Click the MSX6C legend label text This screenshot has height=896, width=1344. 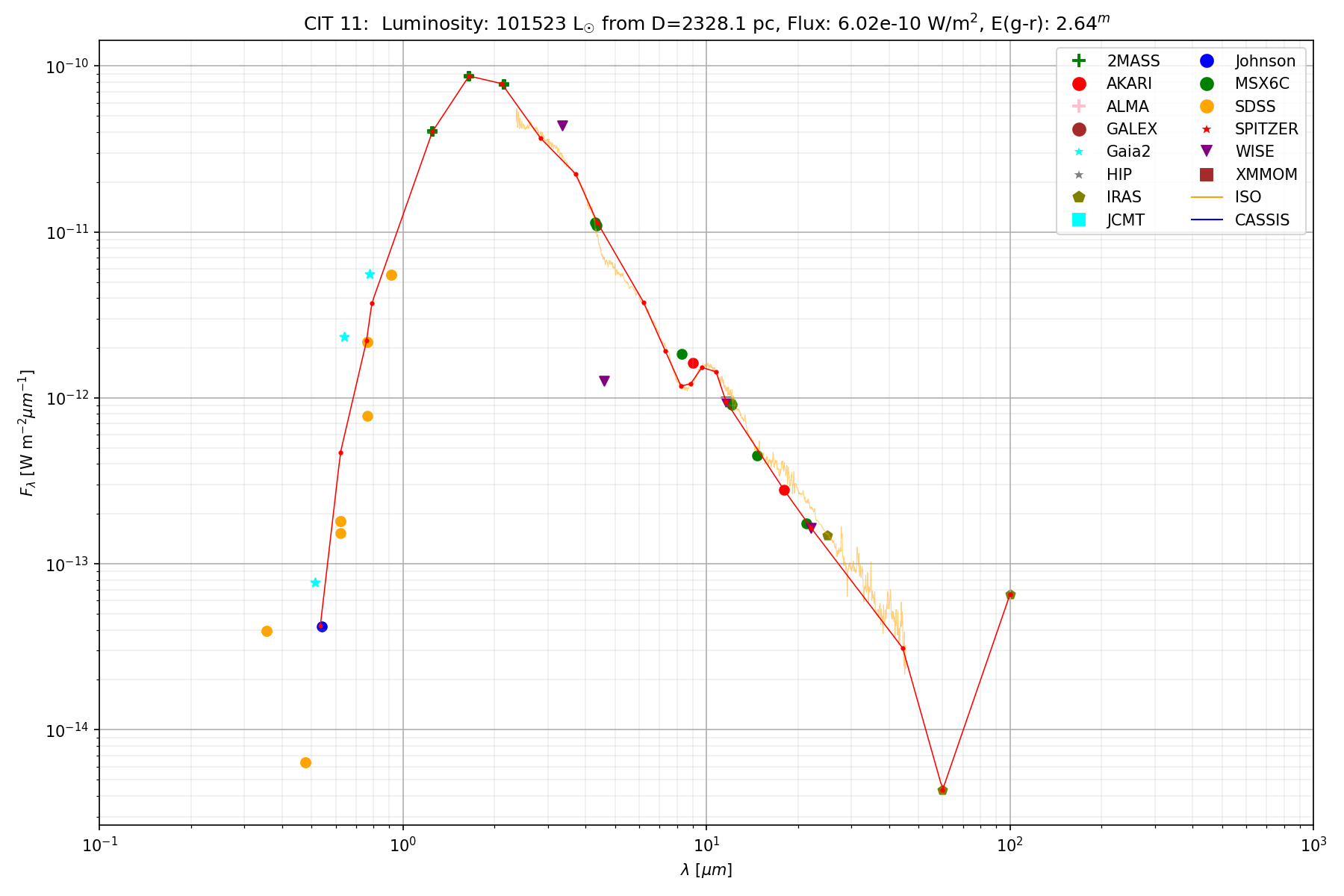(x=1262, y=84)
